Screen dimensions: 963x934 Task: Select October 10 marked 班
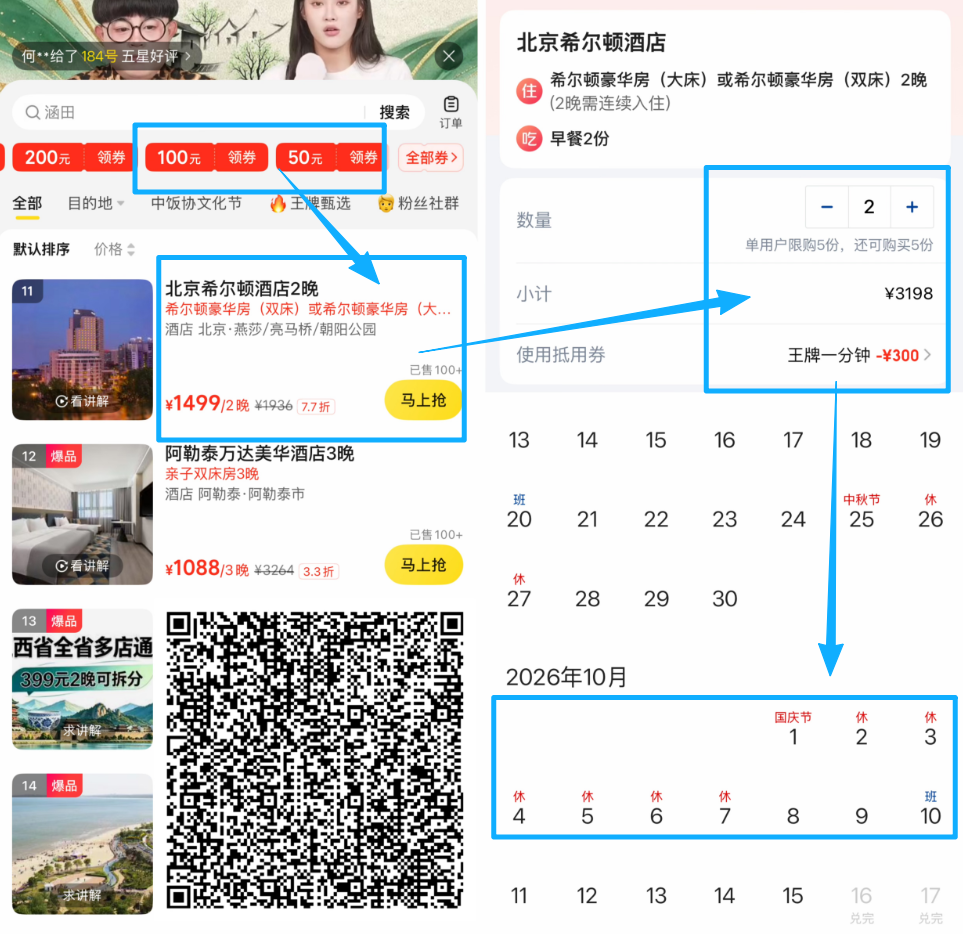930,808
